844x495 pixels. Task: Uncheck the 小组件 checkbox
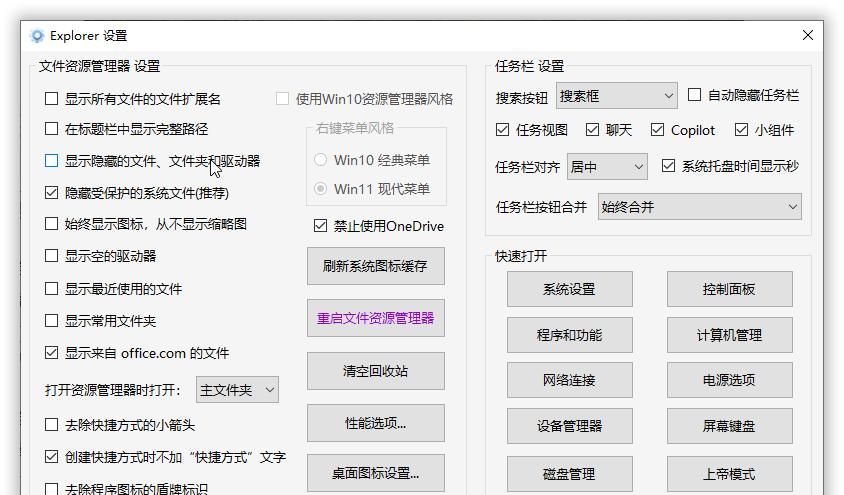point(741,130)
